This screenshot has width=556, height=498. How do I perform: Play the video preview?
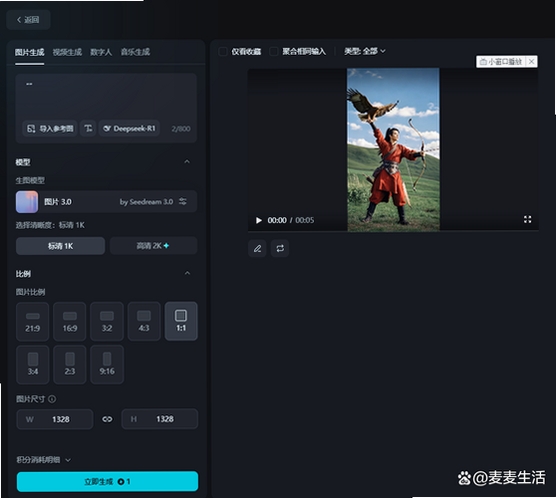[259, 220]
